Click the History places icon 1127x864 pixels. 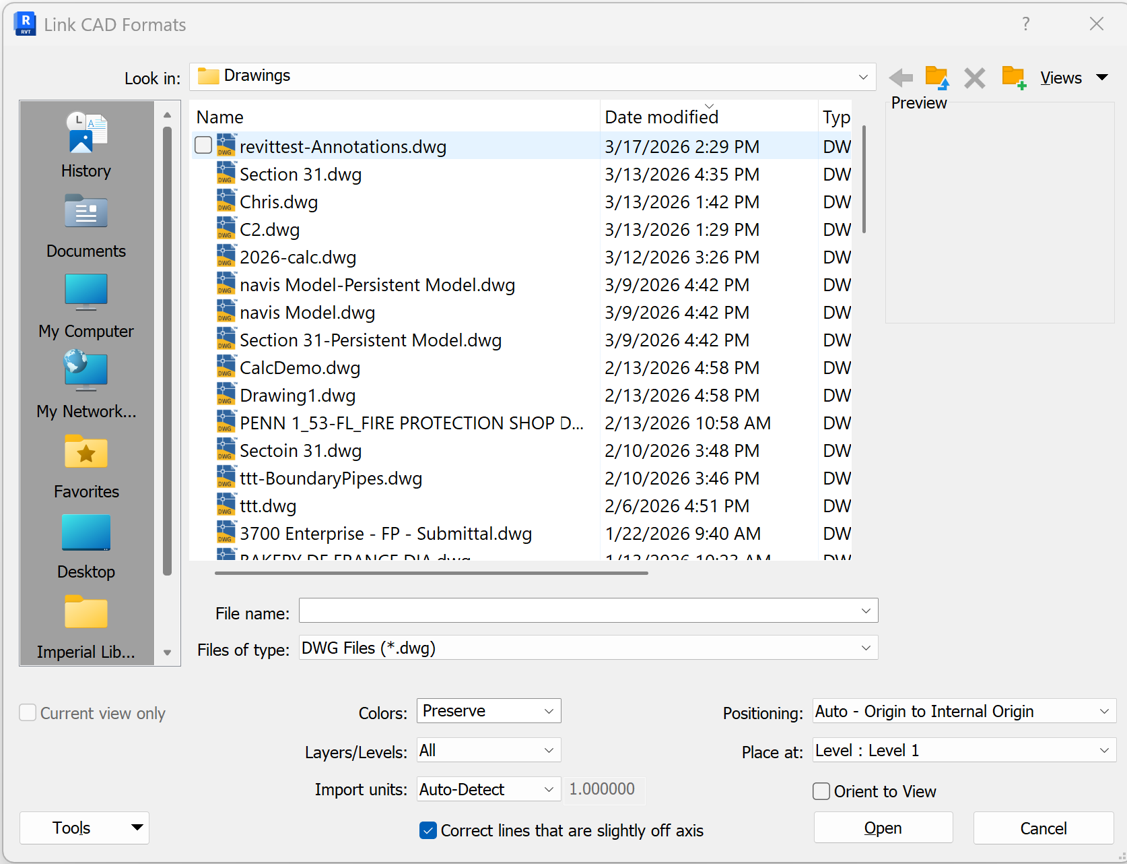tap(86, 134)
